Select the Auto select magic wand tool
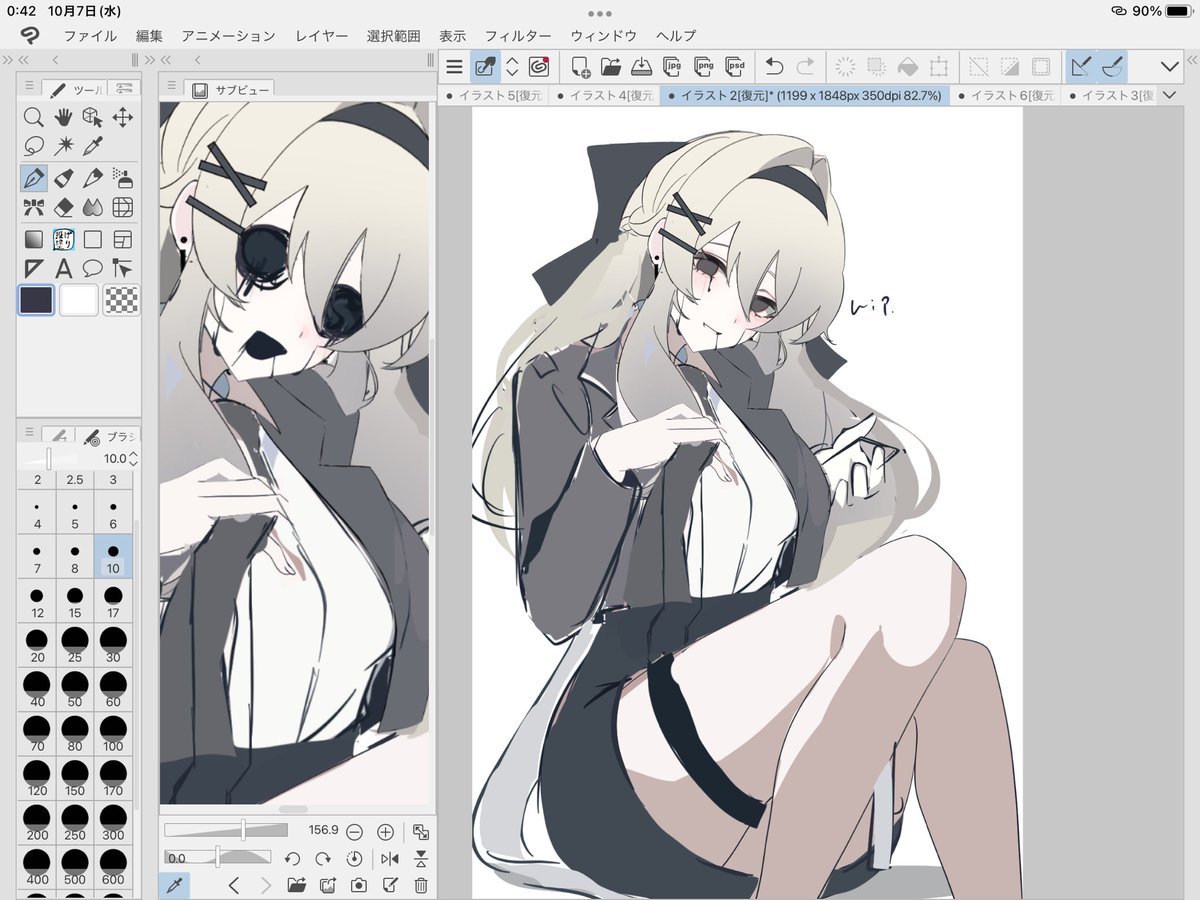This screenshot has width=1200, height=900. click(x=63, y=146)
